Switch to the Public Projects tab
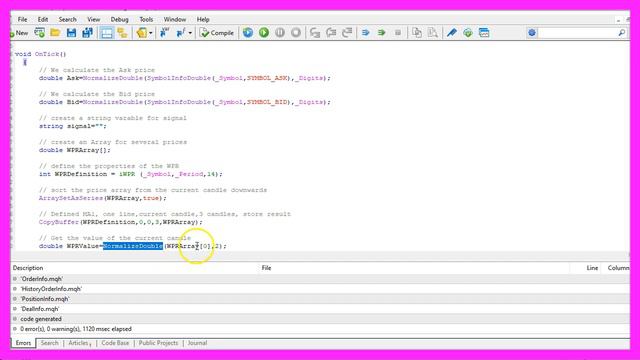The width and height of the screenshot is (640, 360). (158, 343)
